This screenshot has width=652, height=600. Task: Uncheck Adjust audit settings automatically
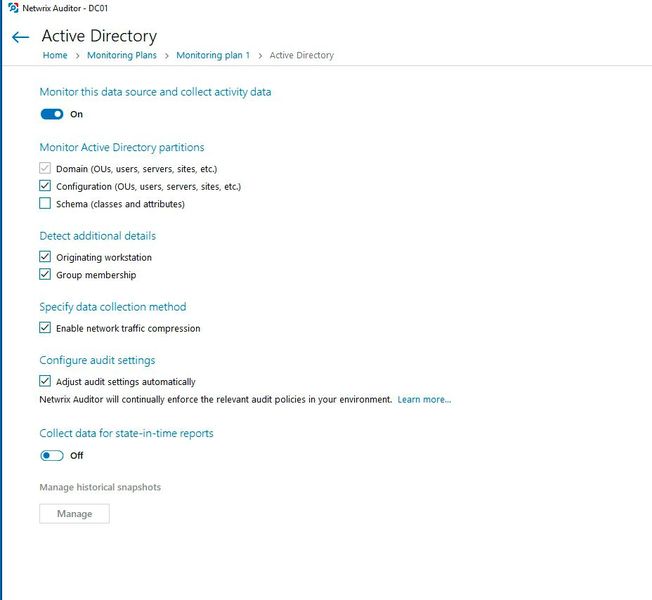(45, 381)
